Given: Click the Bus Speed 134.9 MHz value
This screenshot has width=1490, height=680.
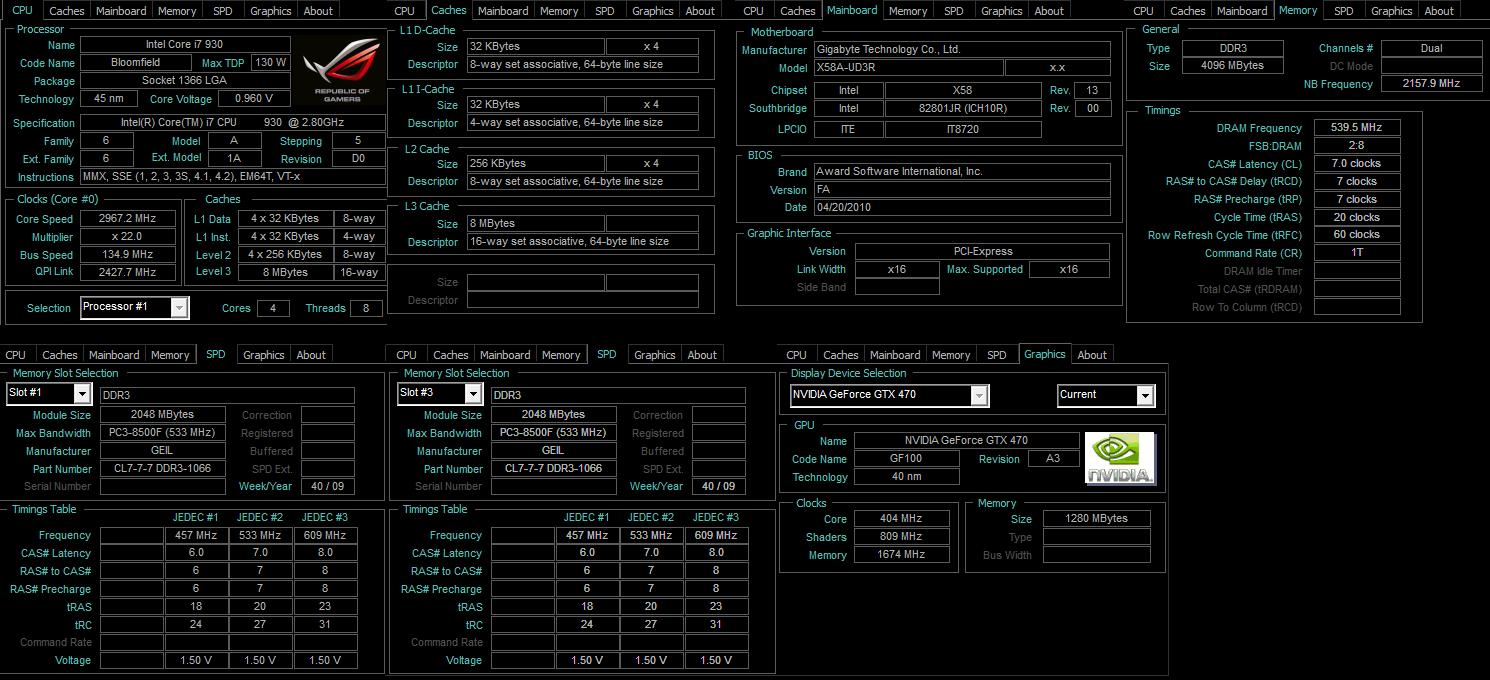Looking at the screenshot, I should pyautogui.click(x=128, y=255).
